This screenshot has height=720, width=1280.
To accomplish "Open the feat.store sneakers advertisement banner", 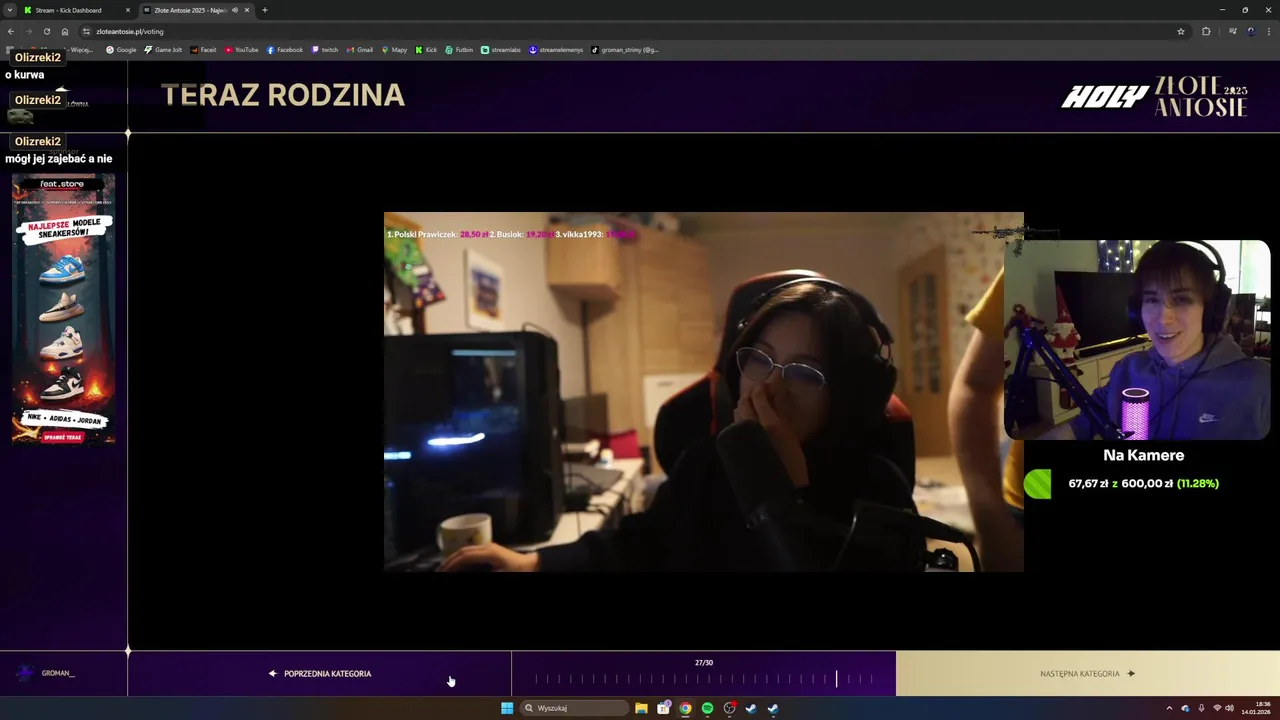I will 63,309.
